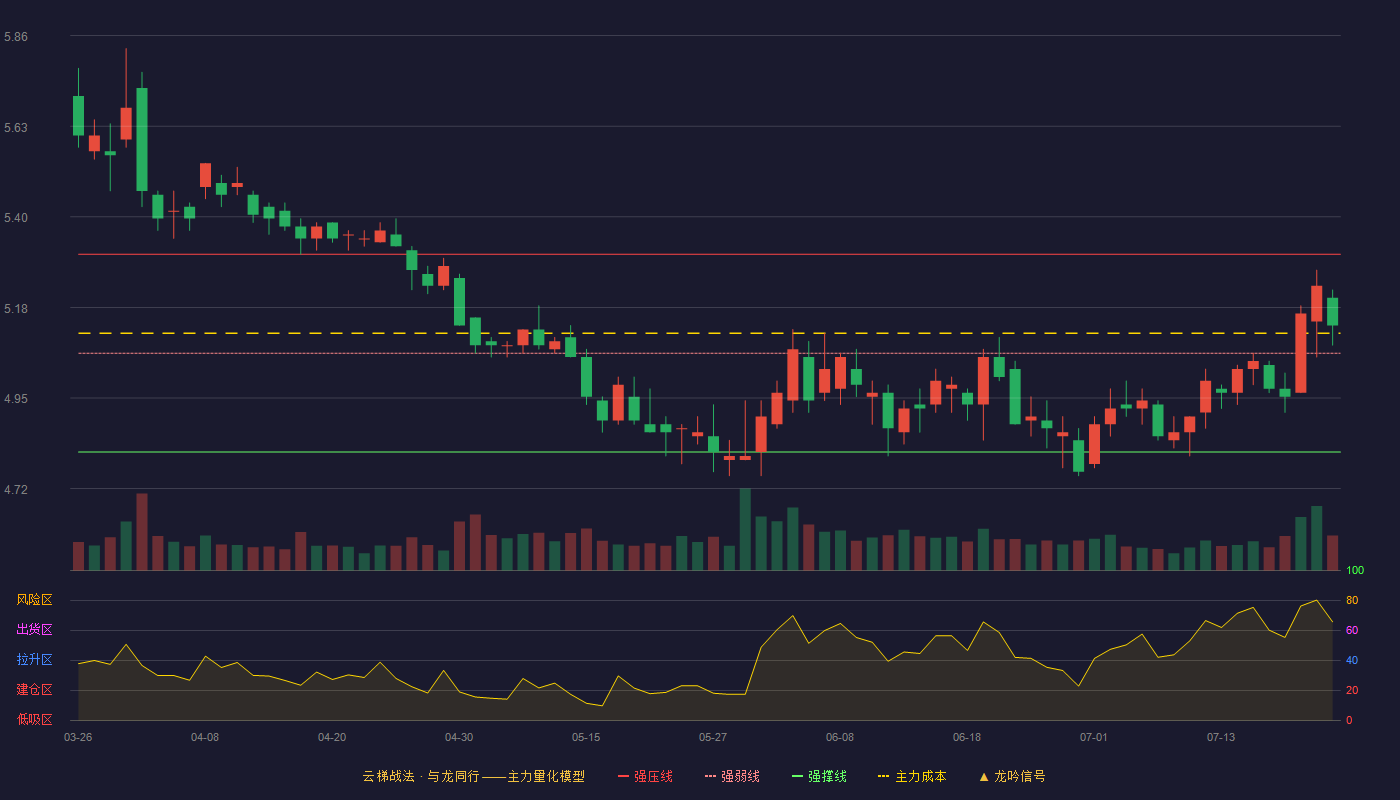This screenshot has height=800, width=1400.
Task: Toggle the 主力成本 legend entry
Action: point(912,776)
